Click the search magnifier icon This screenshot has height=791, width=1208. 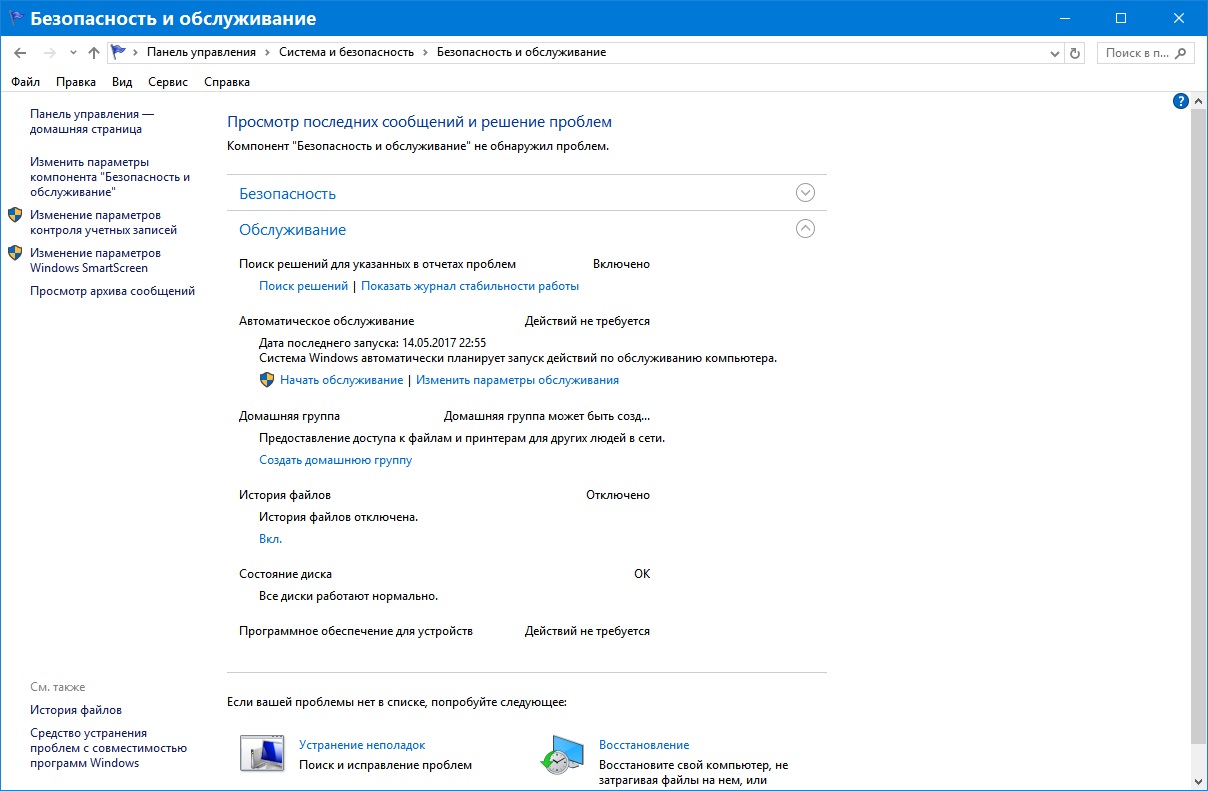tap(1181, 52)
